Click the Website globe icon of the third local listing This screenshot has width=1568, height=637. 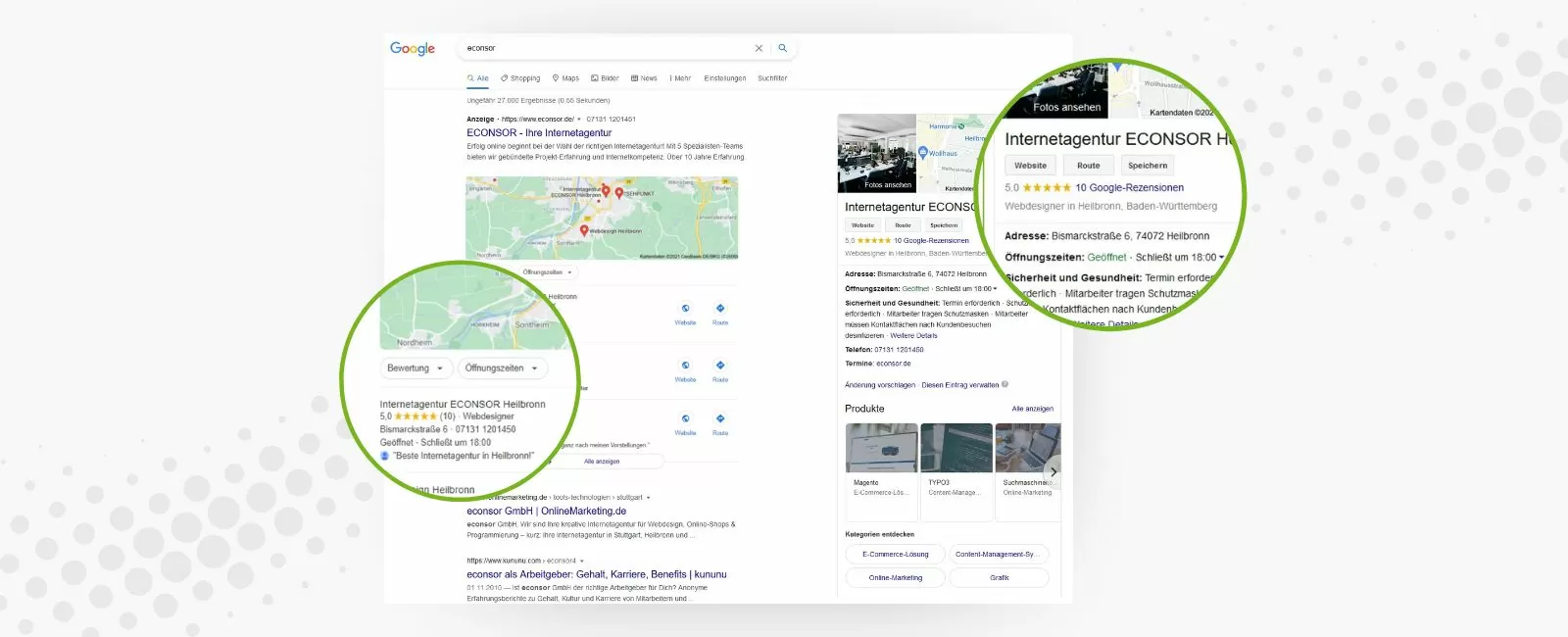pyautogui.click(x=685, y=418)
